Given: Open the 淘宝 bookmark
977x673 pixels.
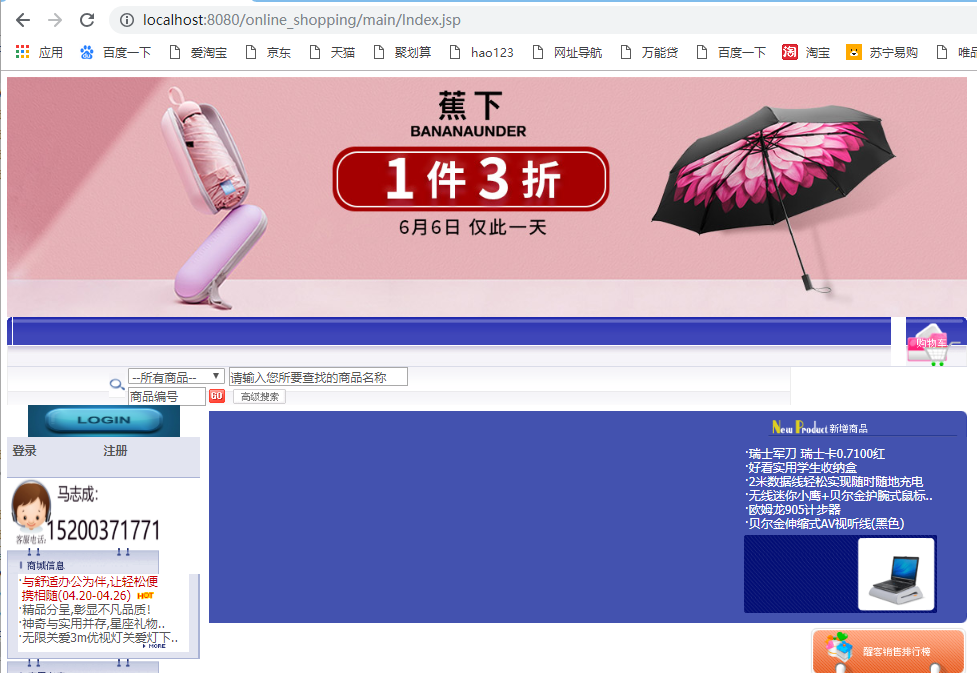Looking at the screenshot, I should click(x=806, y=52).
